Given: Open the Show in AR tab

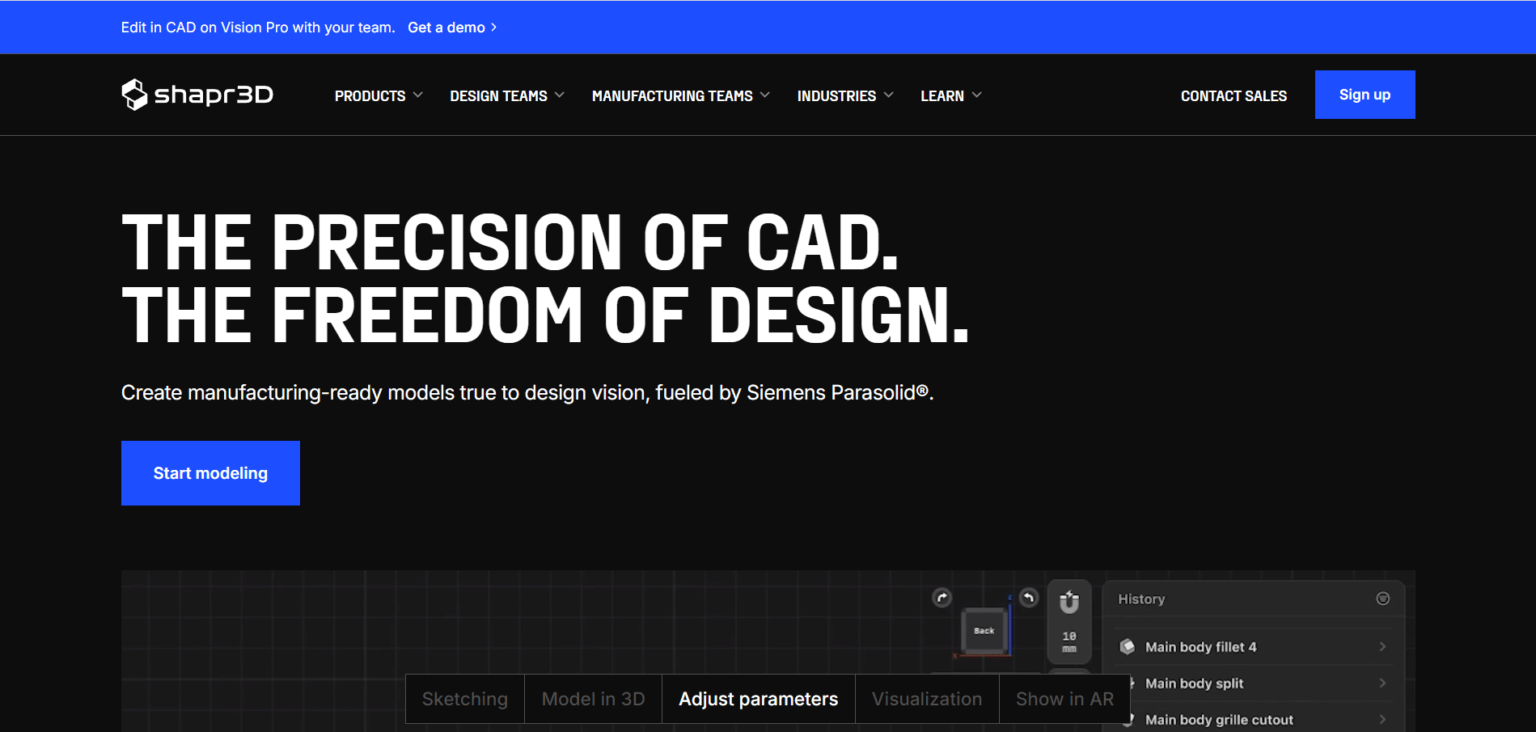Looking at the screenshot, I should [1064, 698].
